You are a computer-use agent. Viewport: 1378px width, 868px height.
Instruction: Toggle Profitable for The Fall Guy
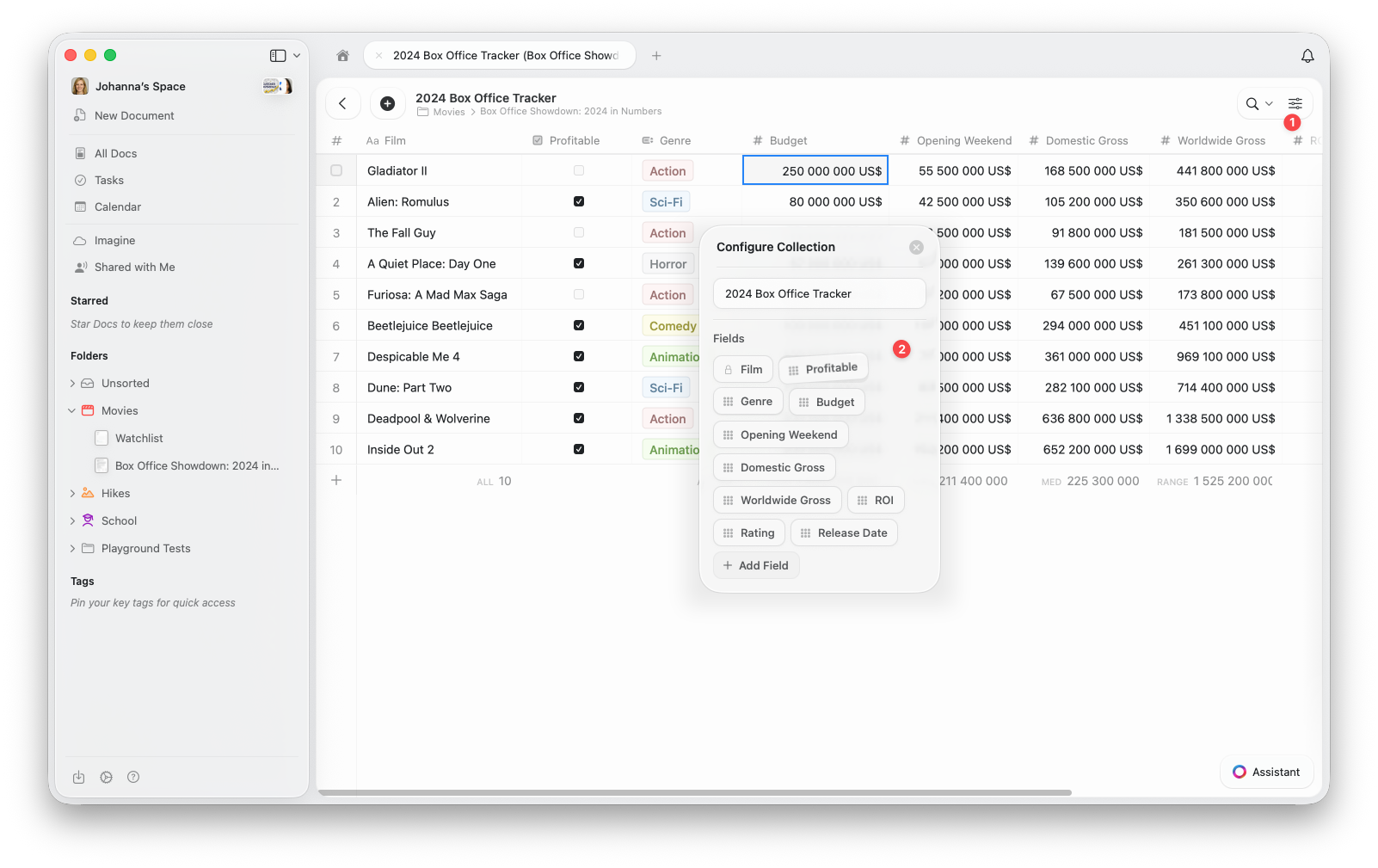pos(579,232)
